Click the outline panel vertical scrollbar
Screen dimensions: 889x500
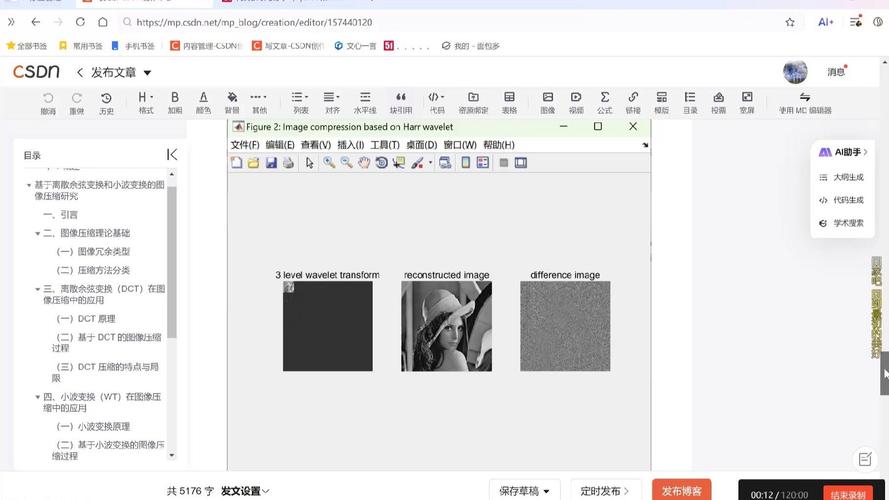pos(172,262)
